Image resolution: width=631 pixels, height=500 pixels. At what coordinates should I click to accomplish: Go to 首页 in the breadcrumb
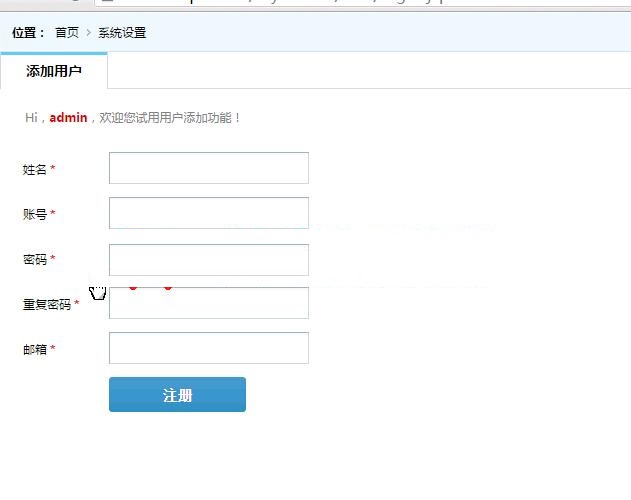[67, 33]
